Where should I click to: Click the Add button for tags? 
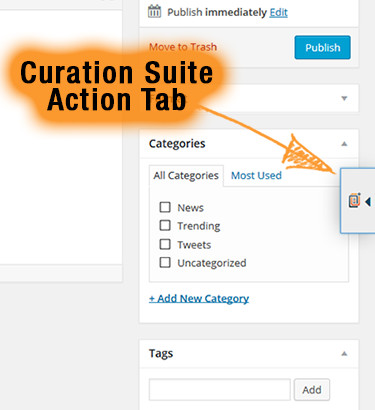(312, 390)
